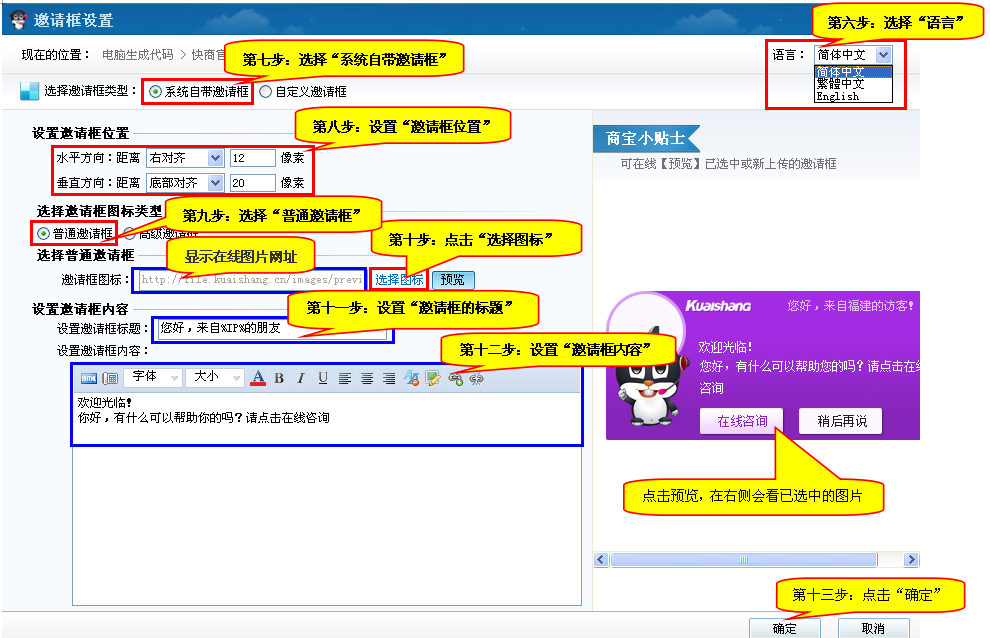Open the red font color picker

[257, 378]
